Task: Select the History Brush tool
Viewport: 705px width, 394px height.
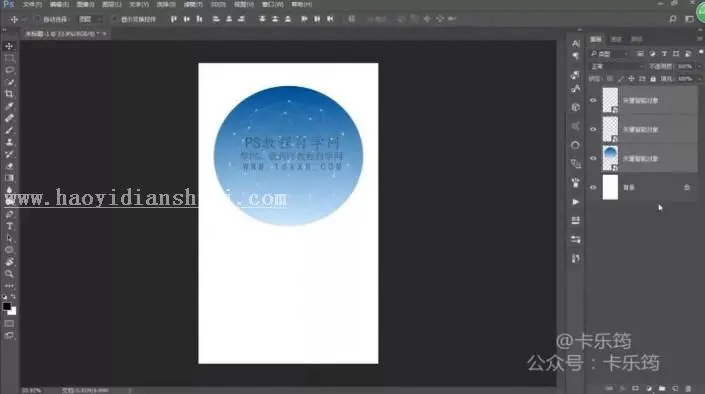Action: (x=9, y=154)
